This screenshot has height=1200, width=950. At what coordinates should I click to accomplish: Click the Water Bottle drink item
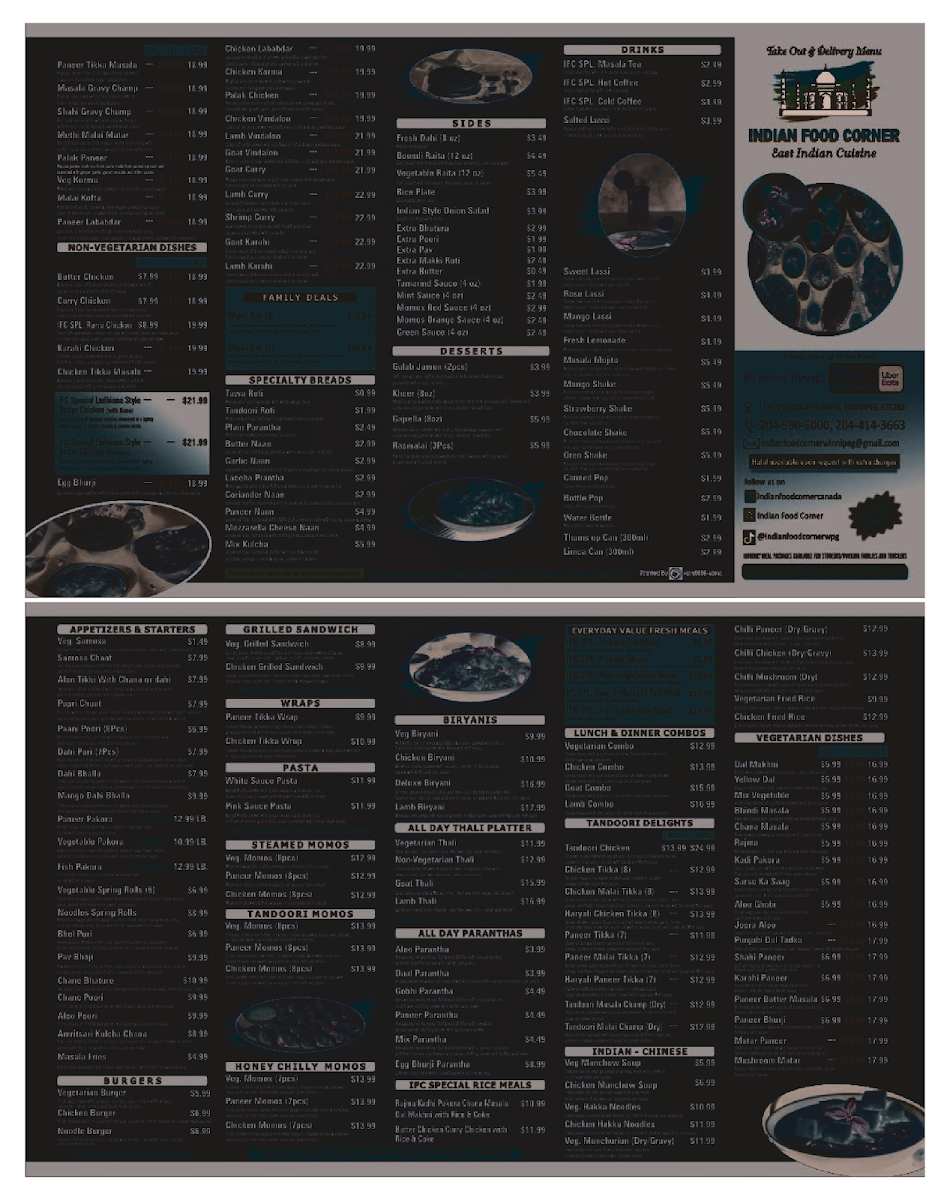tap(588, 518)
